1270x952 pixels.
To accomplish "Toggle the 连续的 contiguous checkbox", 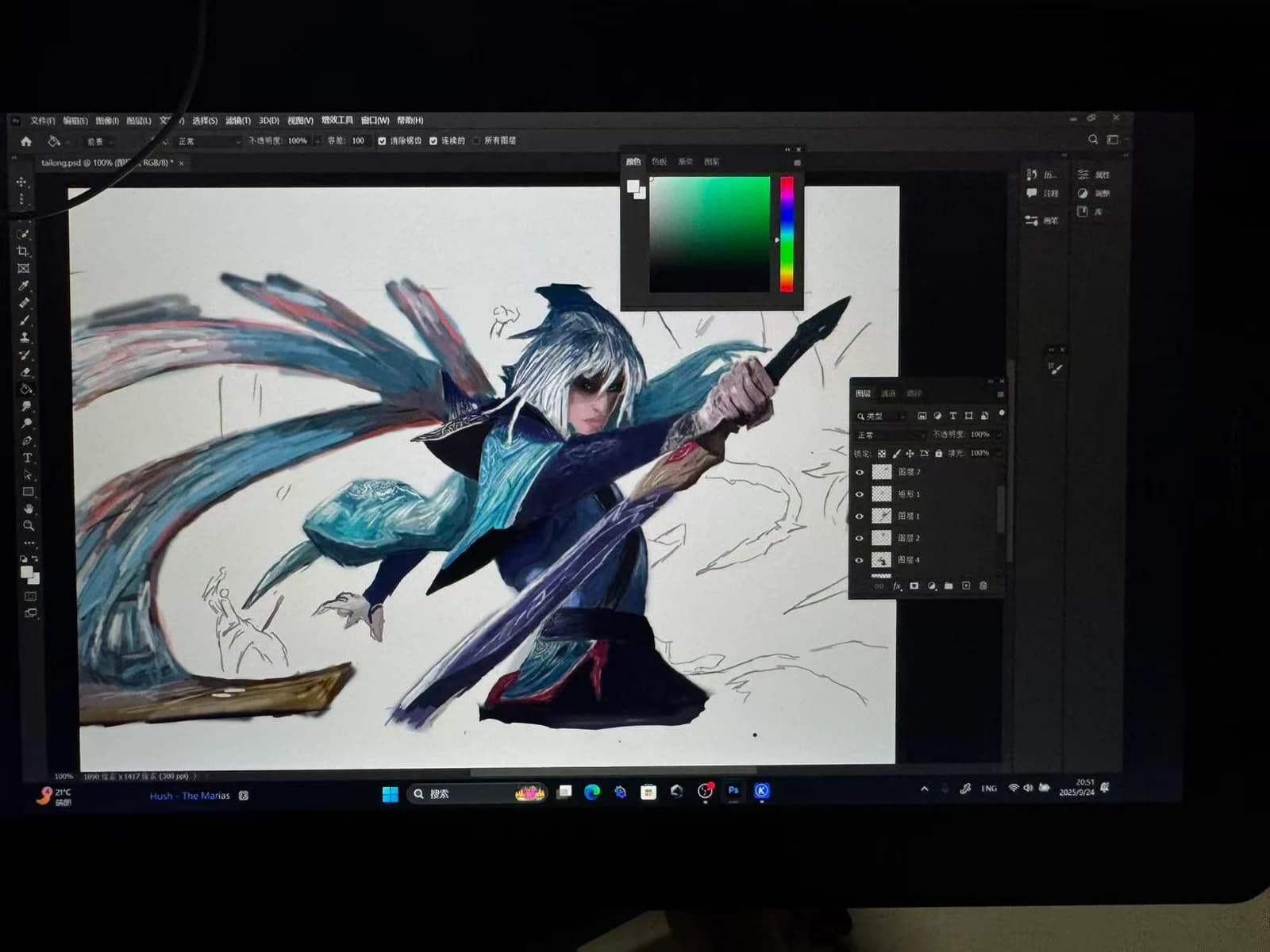I will pyautogui.click(x=433, y=141).
